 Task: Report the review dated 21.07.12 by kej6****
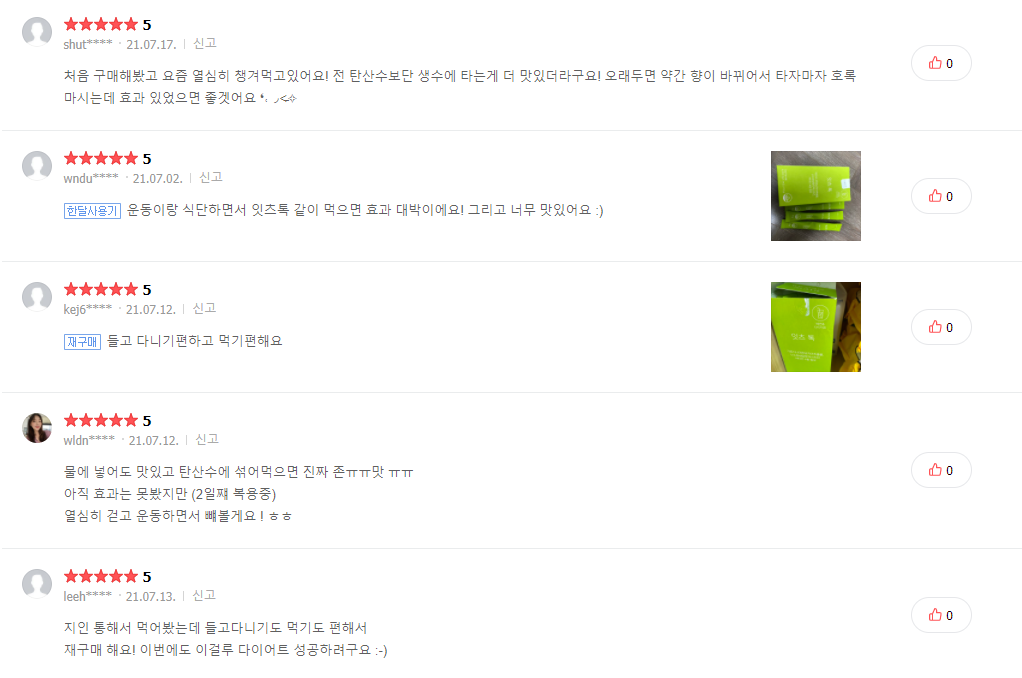click(x=205, y=309)
